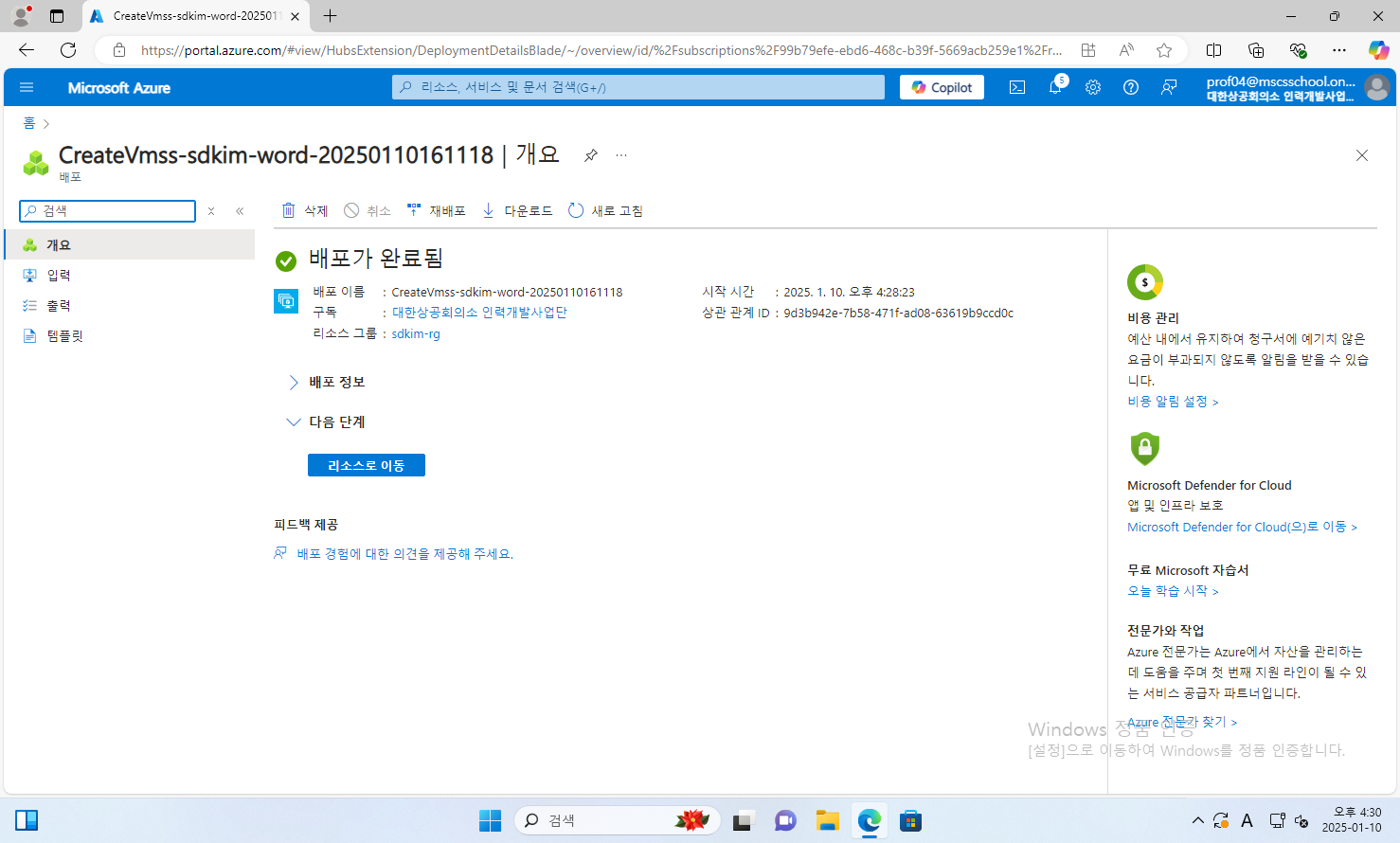Show hidden system tray icons
The height and width of the screenshot is (843, 1400).
click(1198, 820)
